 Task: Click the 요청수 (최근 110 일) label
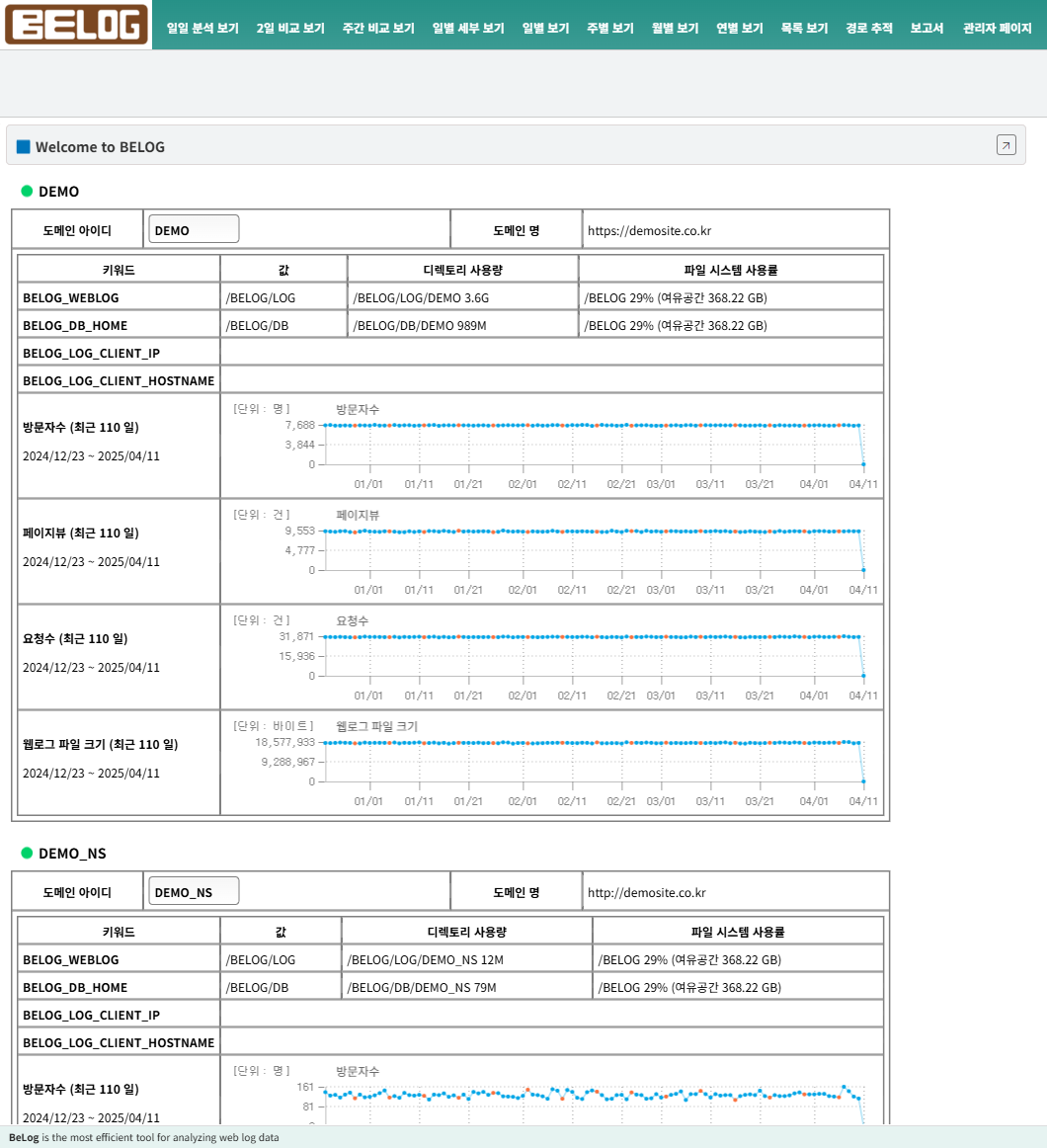75,638
